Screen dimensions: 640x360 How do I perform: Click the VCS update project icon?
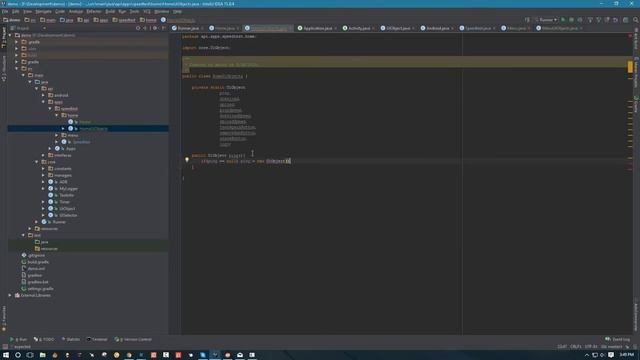[590, 20]
